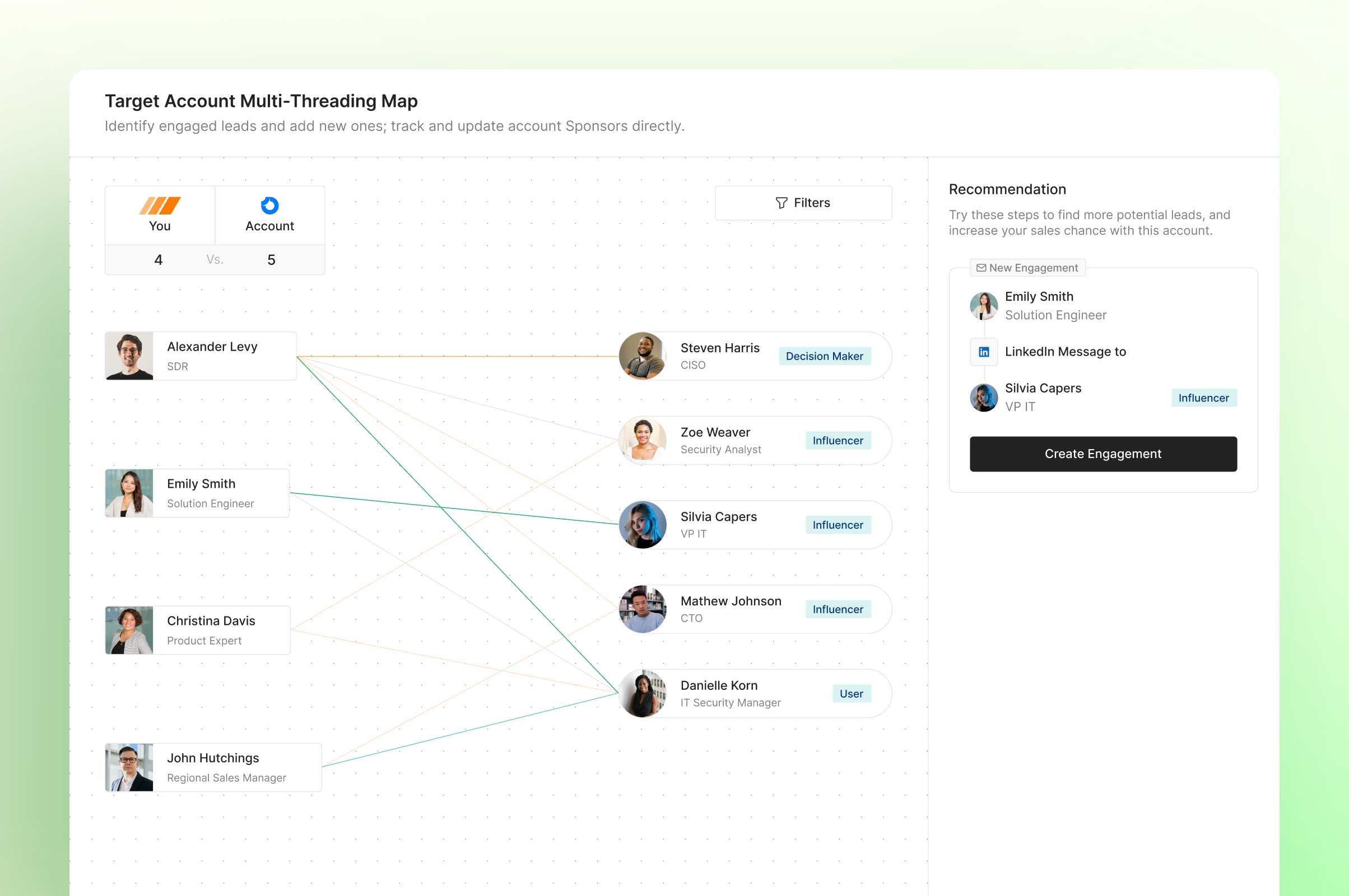The image size is (1349, 896).
Task: Select the John Hutchings name text
Action: [x=213, y=758]
